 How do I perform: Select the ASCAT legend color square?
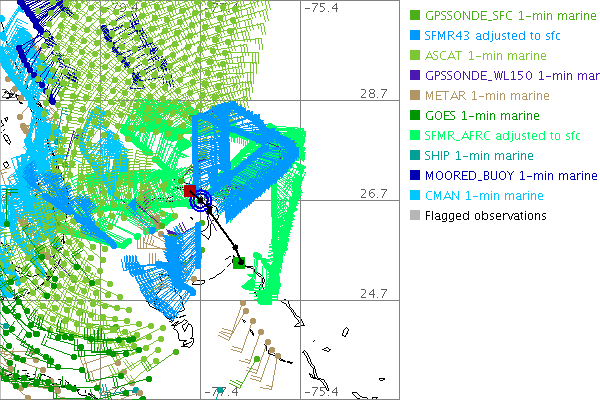(415, 55)
